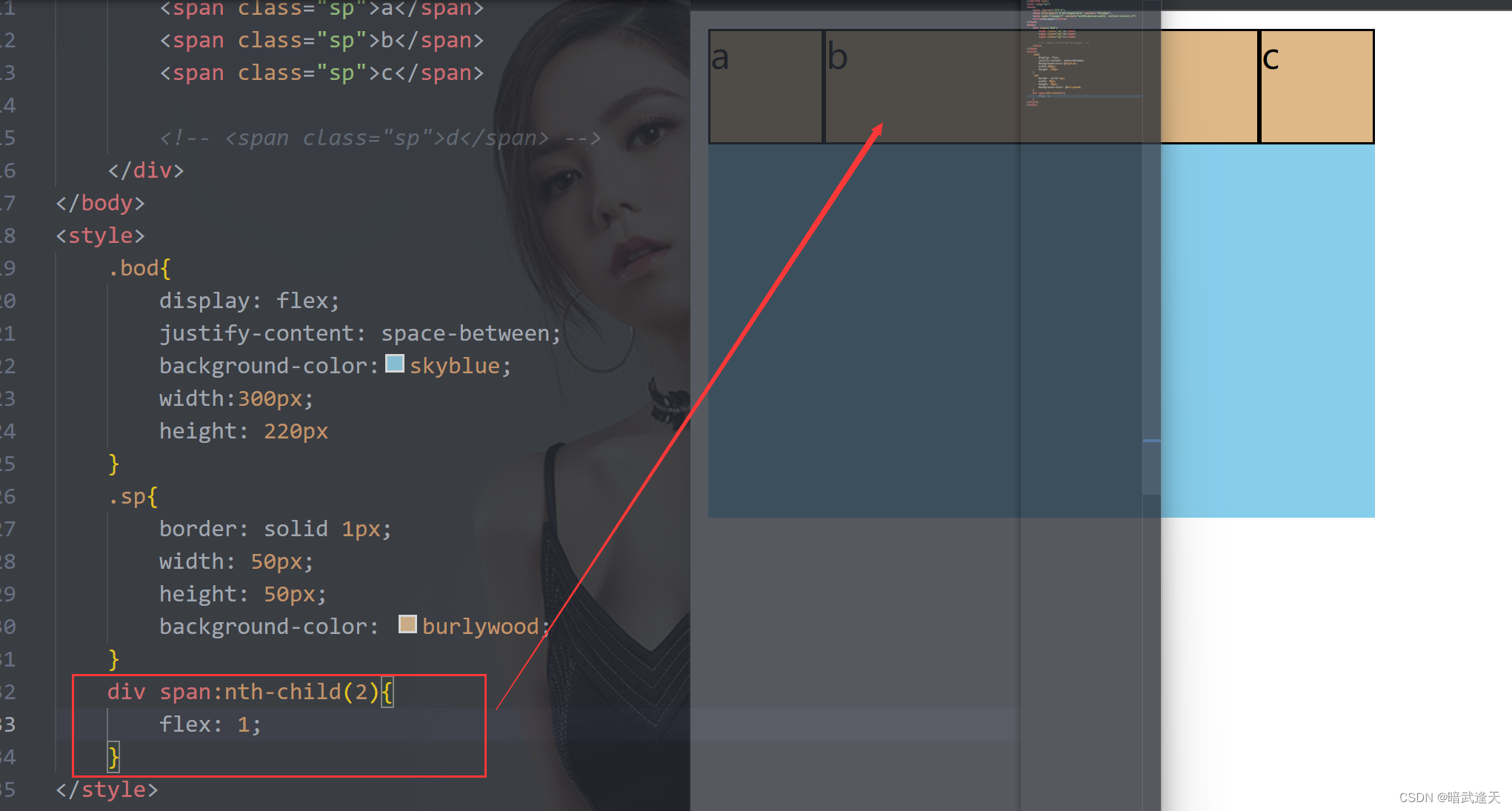Click the 'c' box in preview
Image resolution: width=1512 pixels, height=811 pixels.
[1317, 87]
